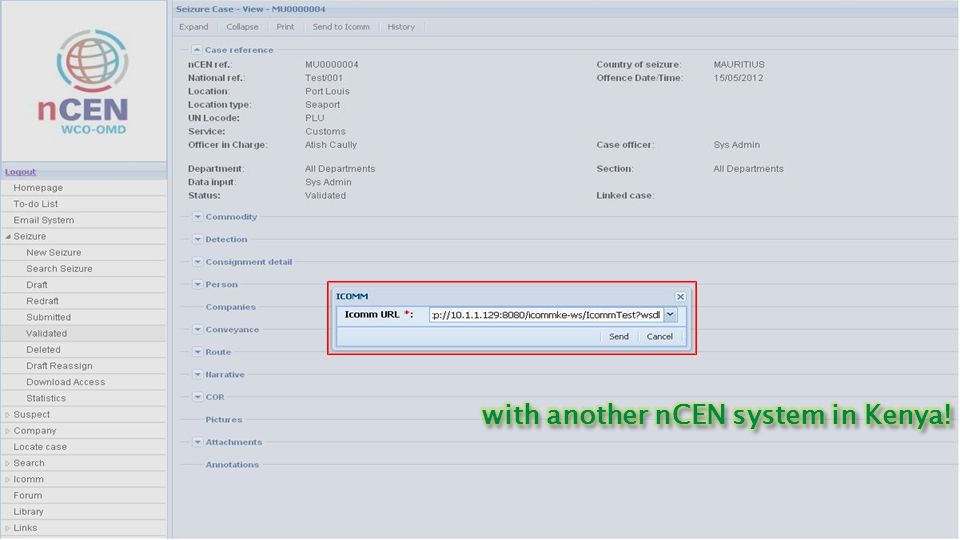
Task: Expand the Icomm tree arrow
Action: pos(8,479)
